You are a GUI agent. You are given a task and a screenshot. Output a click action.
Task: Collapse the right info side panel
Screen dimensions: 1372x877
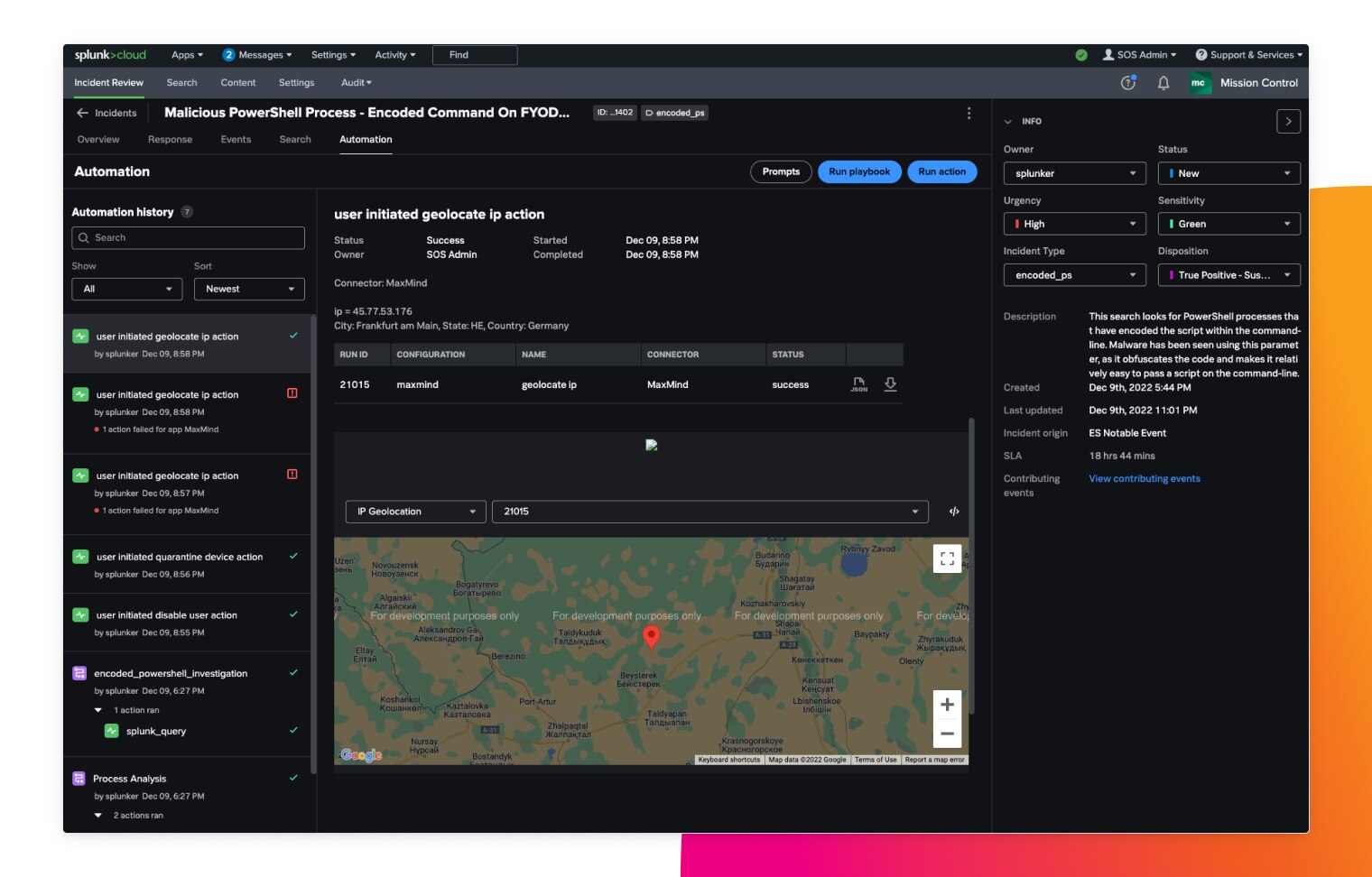click(1288, 121)
